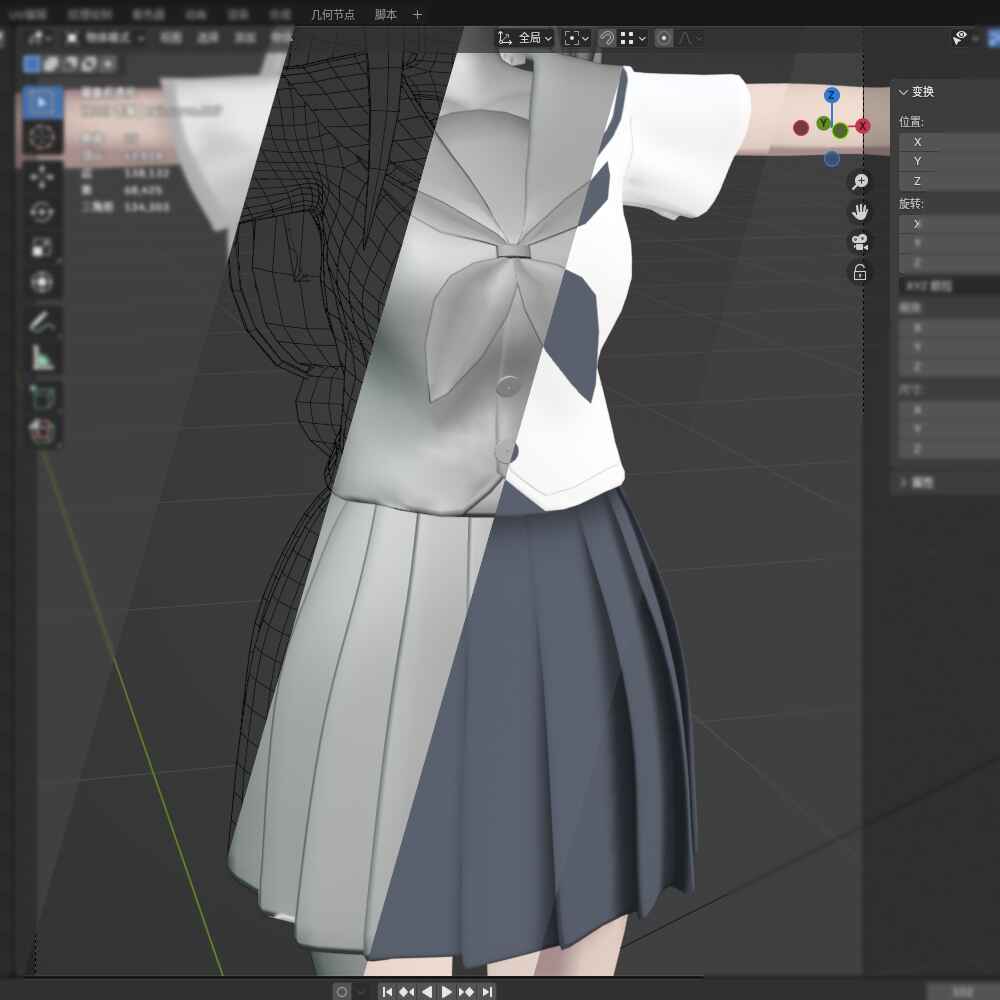Toggle camera view with the camera icon

pos(859,242)
